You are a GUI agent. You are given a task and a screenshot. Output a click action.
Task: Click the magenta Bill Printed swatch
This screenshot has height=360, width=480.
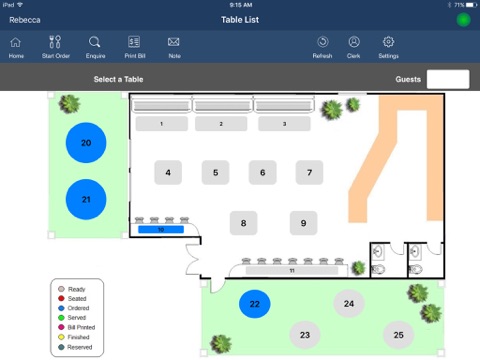[61, 327]
